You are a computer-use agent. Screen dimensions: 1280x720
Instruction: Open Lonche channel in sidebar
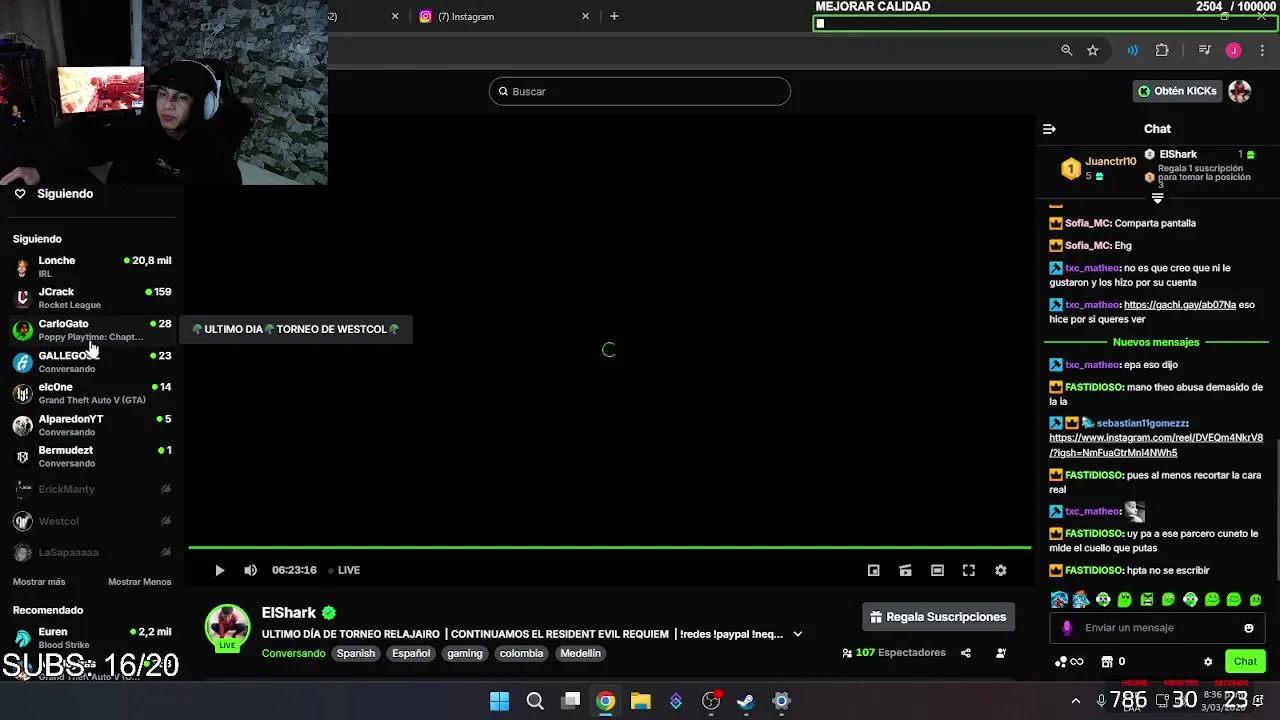(x=92, y=266)
